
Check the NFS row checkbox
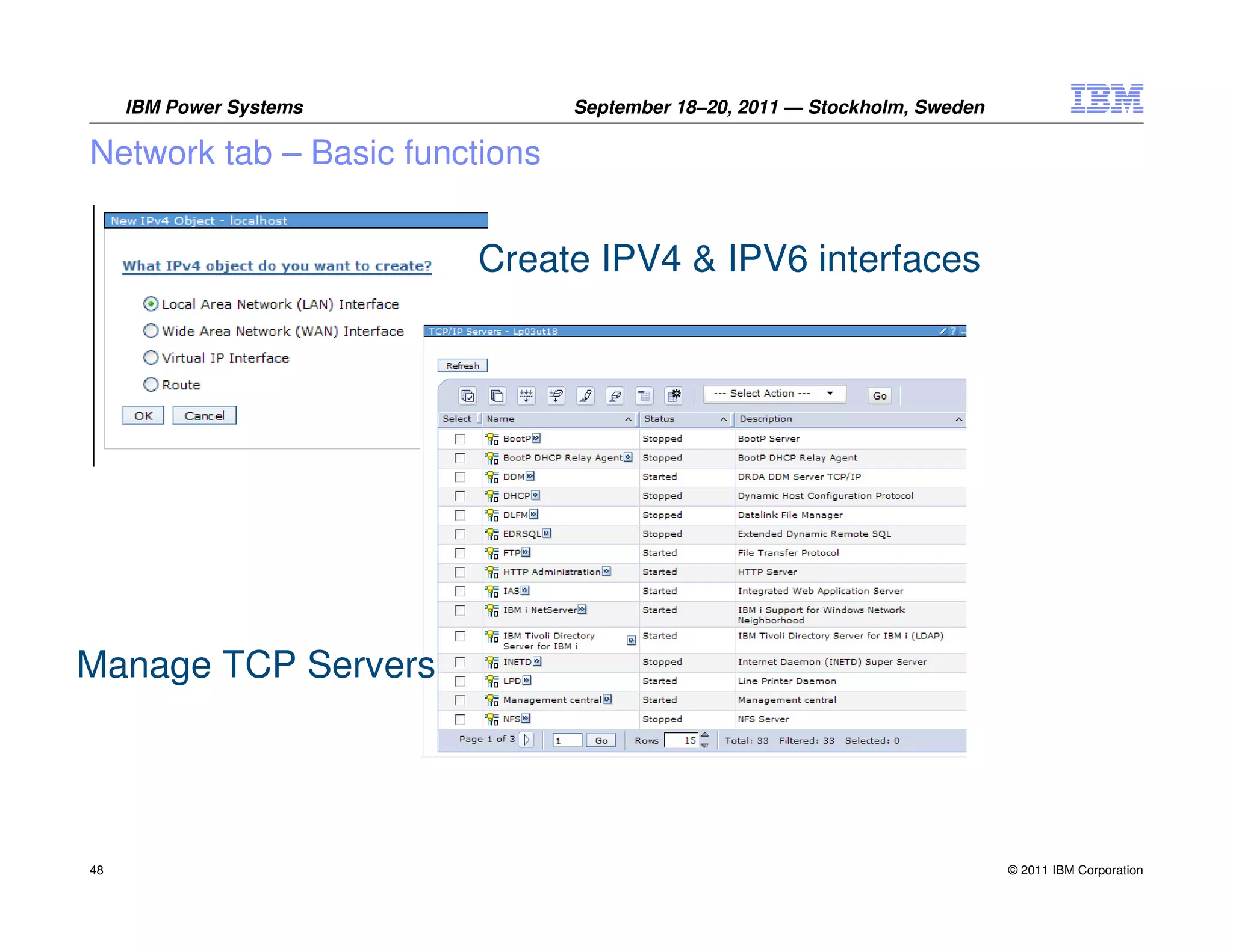[x=460, y=719]
